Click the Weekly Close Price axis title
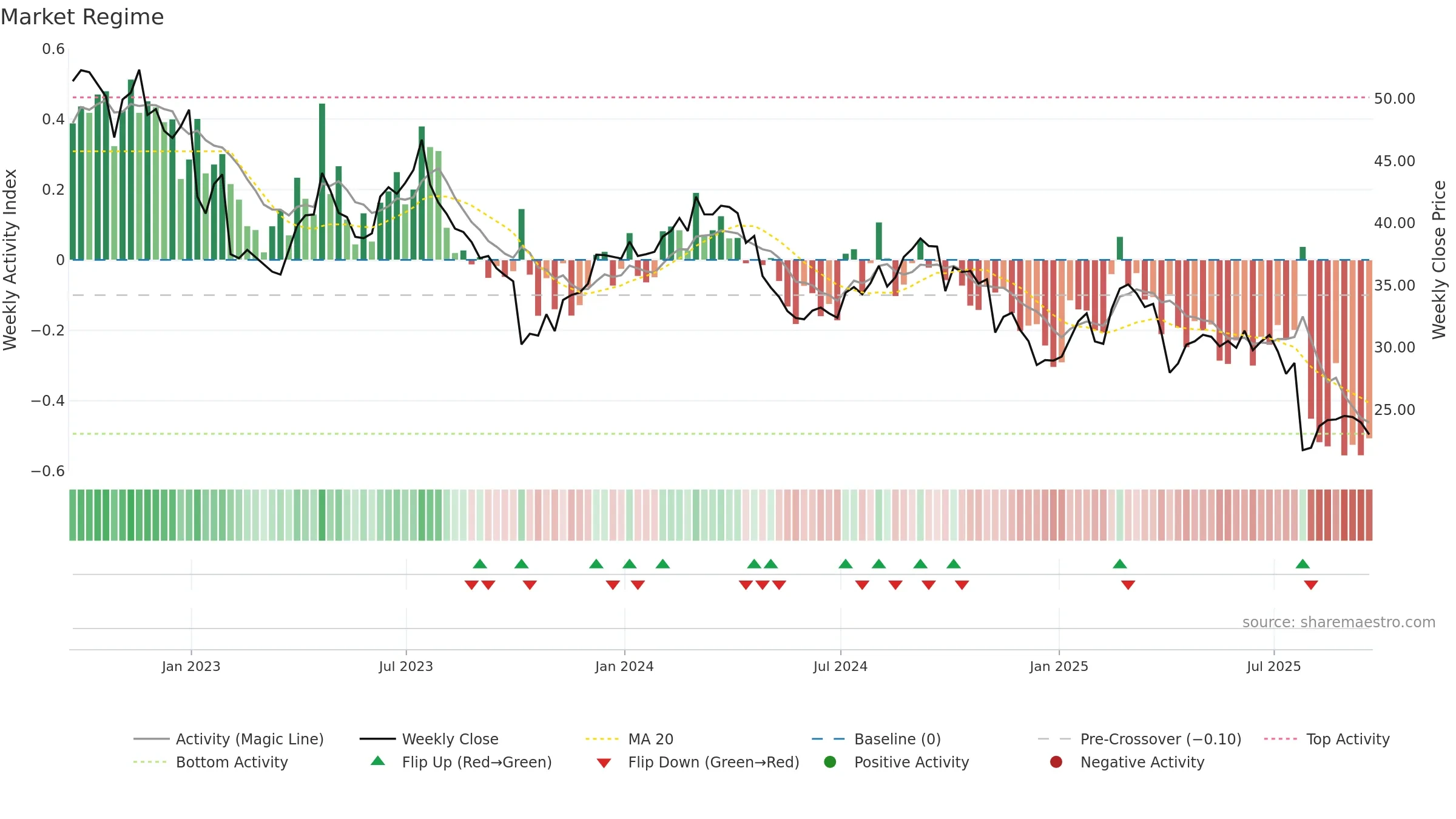Viewport: 1456px width, 819px height. coord(1439,260)
